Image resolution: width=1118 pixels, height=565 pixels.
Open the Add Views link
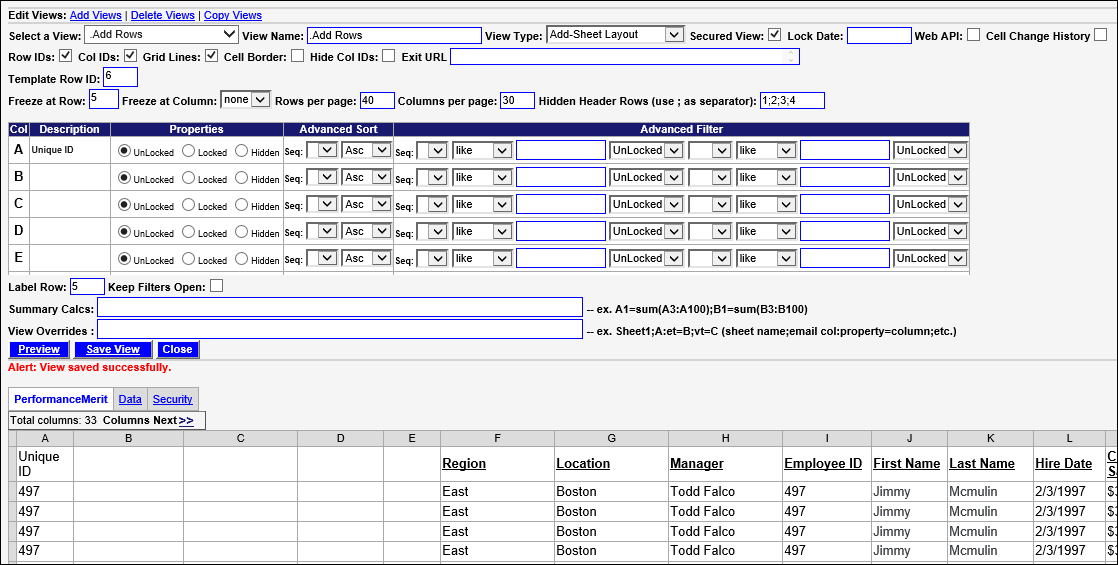(96, 15)
